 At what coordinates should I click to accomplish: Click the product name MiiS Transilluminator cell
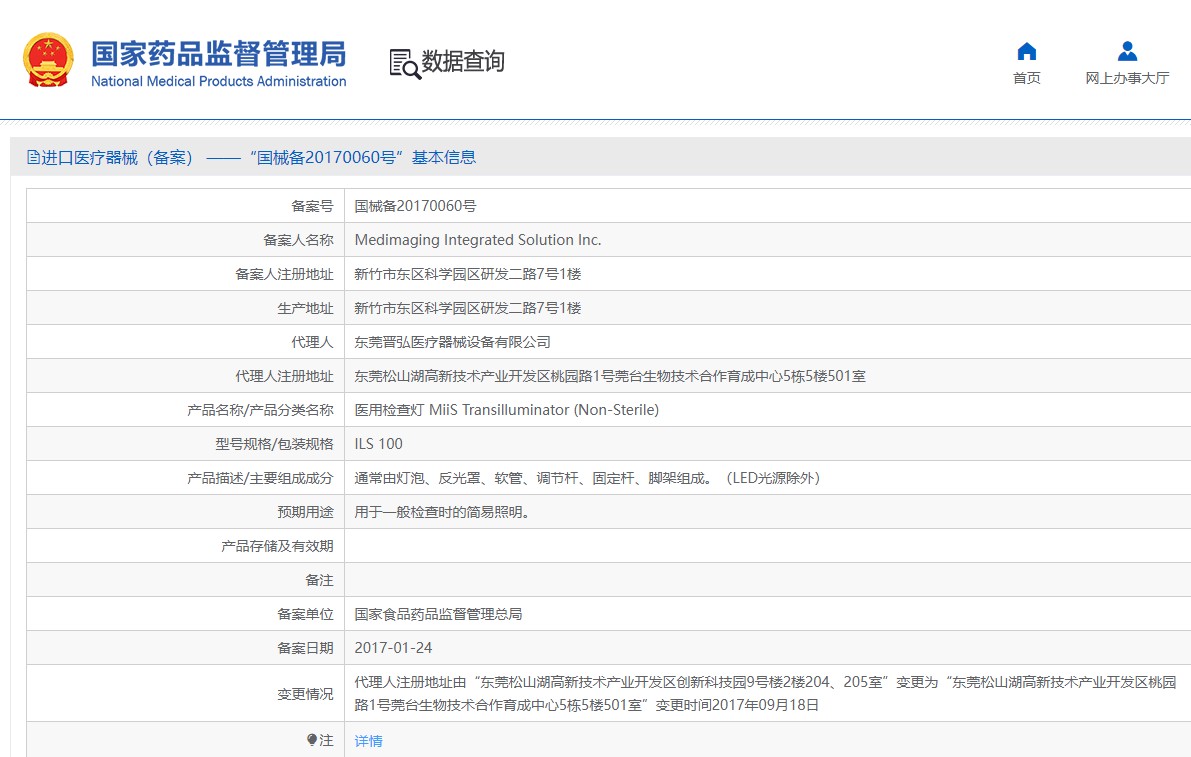pyautogui.click(x=506, y=410)
